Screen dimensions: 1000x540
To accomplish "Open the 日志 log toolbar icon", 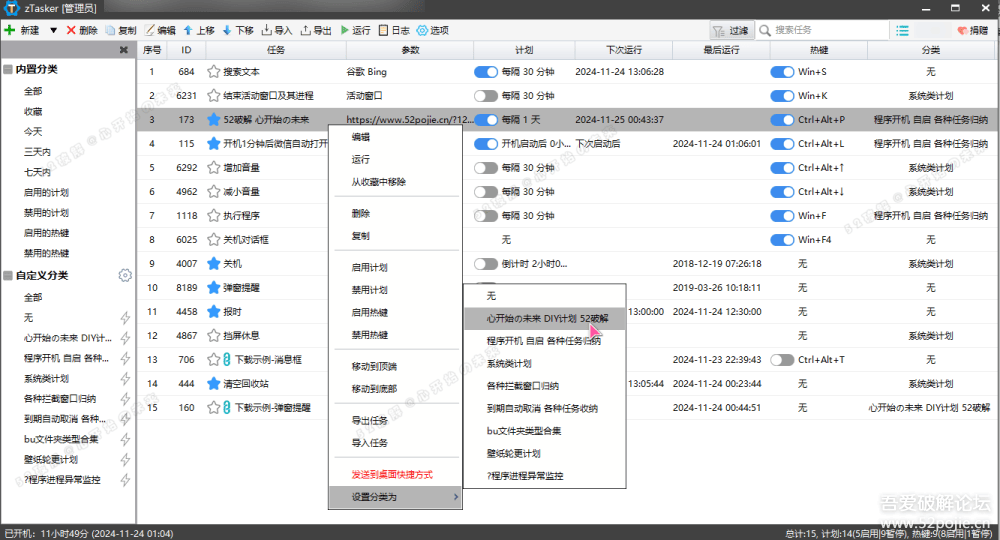I will point(383,30).
